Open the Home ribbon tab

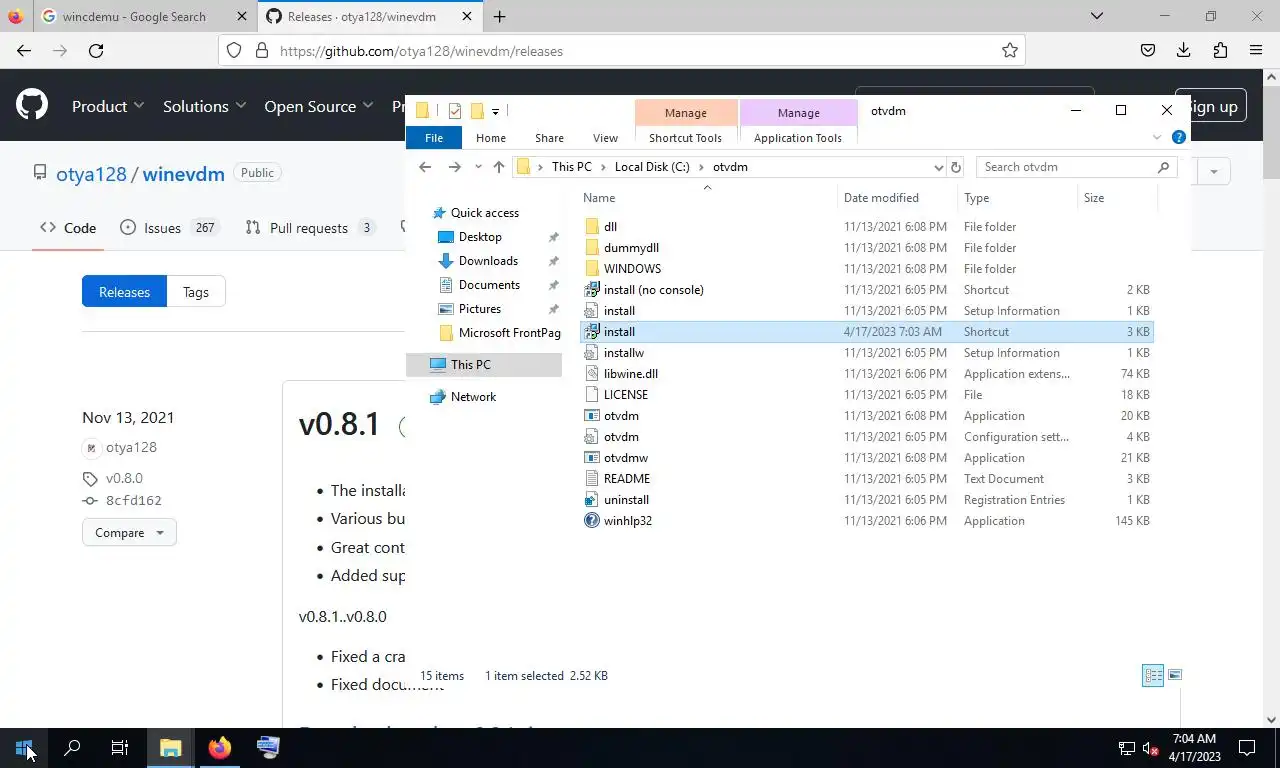pos(491,137)
